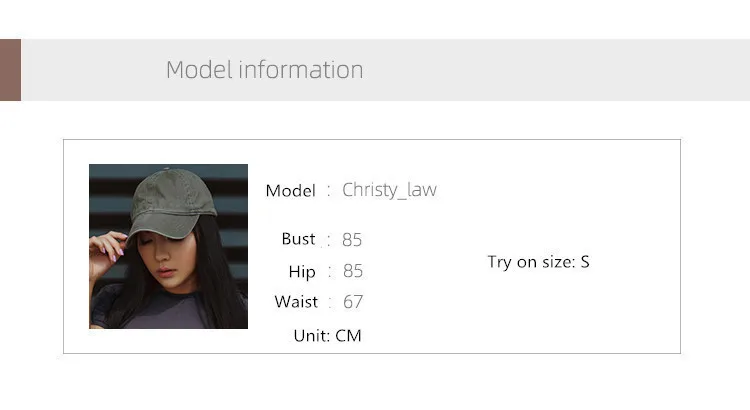This screenshot has width=750, height=410.
Task: Select the model name "Christy_law"
Action: pos(389,190)
